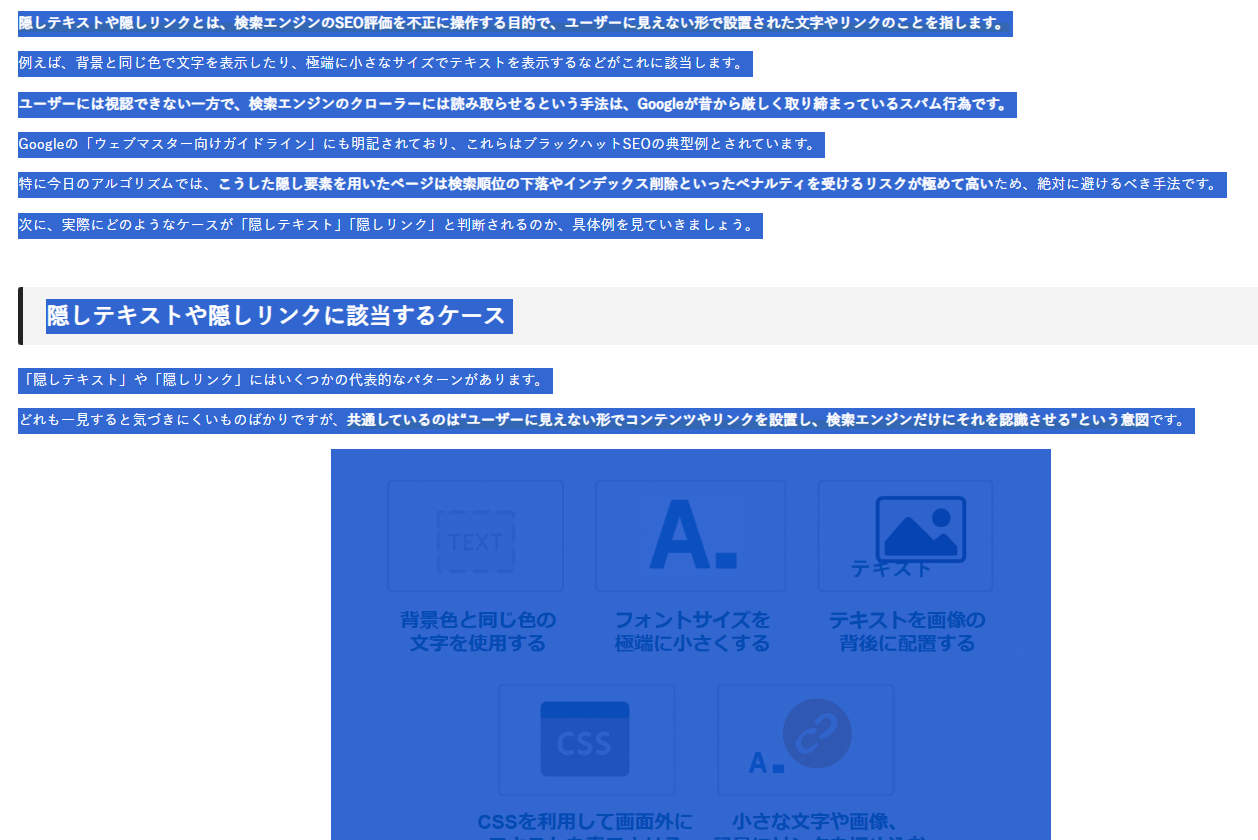Click paragraph starting '次に、実際にどのようなケースが'
1258x840 pixels.
click(389, 225)
